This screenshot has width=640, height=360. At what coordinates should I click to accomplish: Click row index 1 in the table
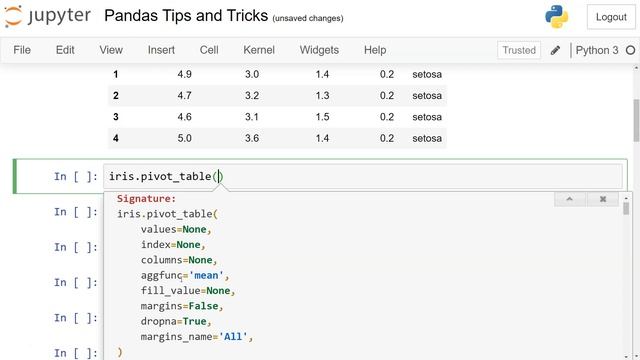[x=116, y=74]
